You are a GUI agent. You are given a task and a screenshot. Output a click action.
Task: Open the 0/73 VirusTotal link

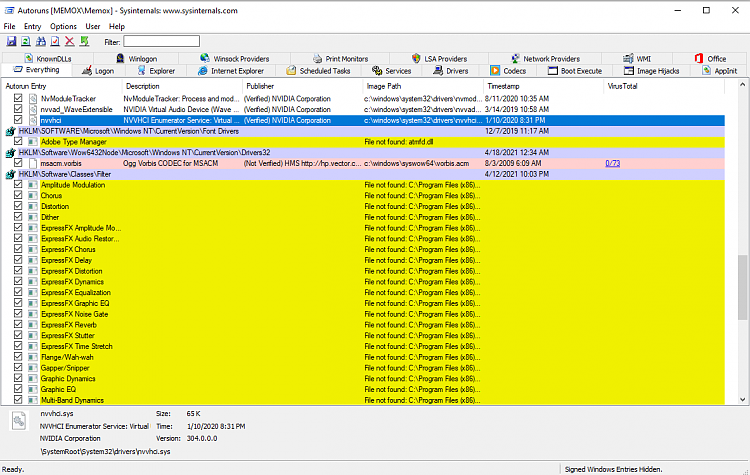pyautogui.click(x=612, y=163)
